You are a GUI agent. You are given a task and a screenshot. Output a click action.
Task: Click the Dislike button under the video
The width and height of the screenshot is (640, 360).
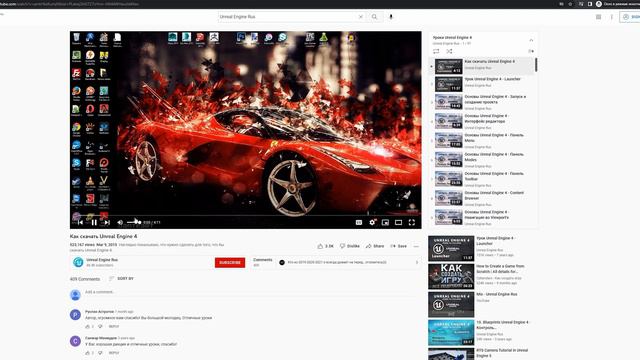(x=350, y=246)
